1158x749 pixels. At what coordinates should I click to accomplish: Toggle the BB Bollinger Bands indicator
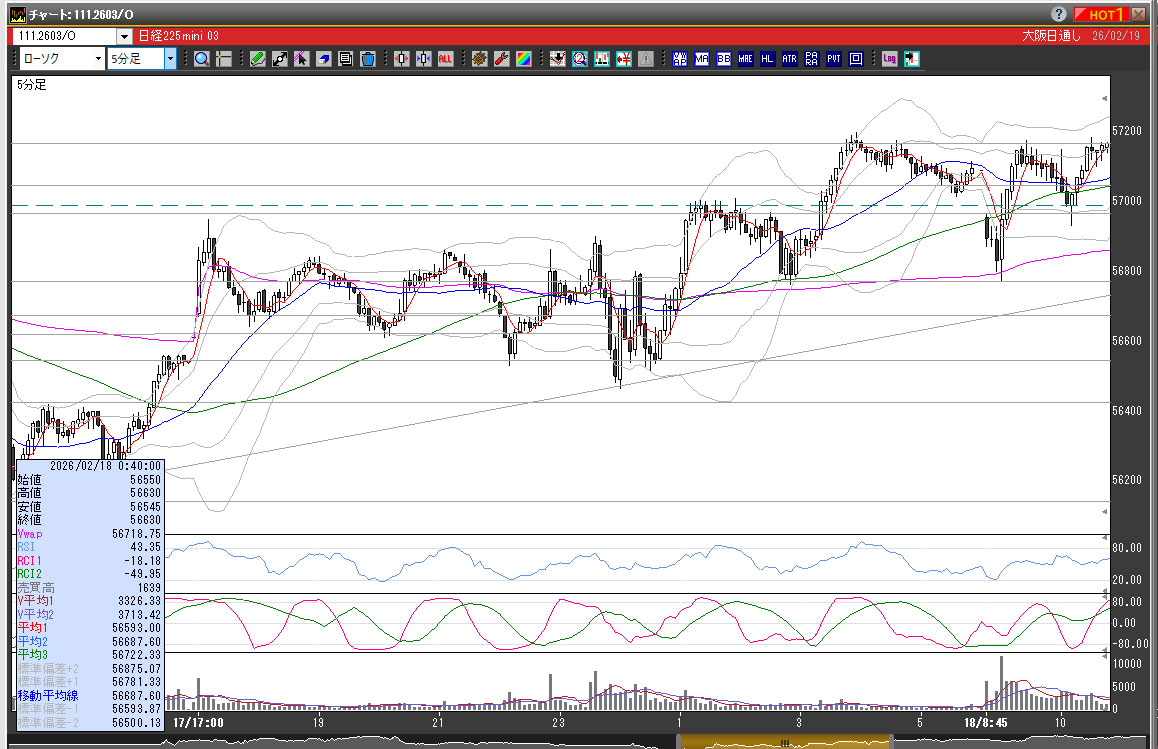(723, 59)
